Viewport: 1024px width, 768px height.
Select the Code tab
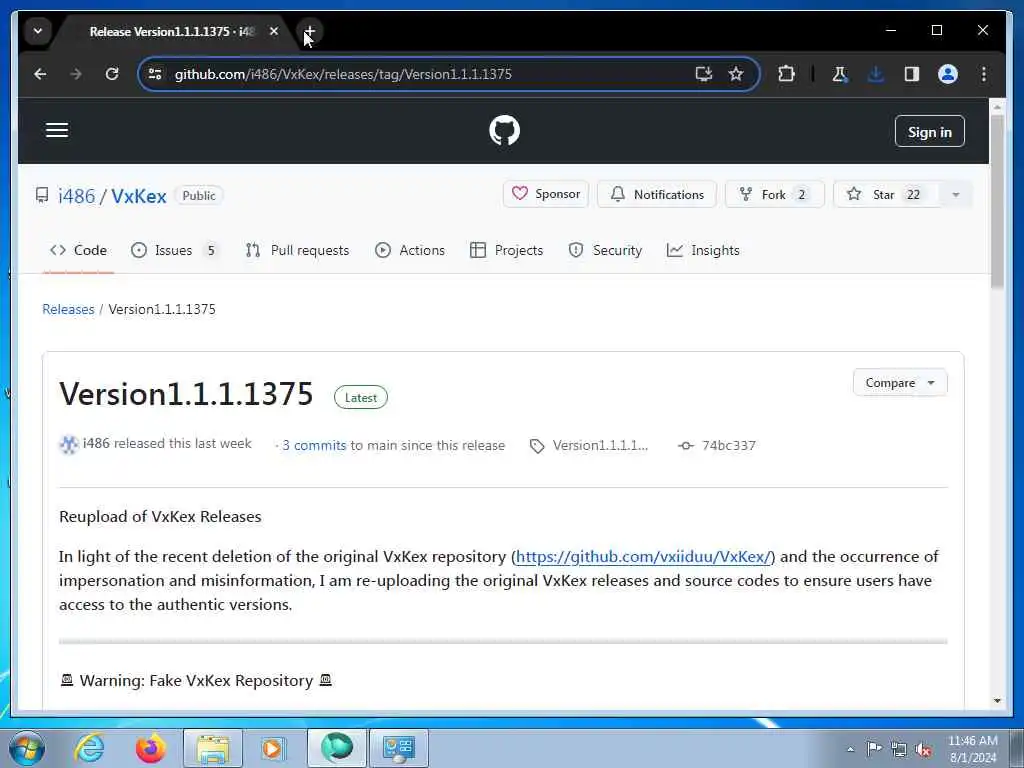[x=78, y=250]
